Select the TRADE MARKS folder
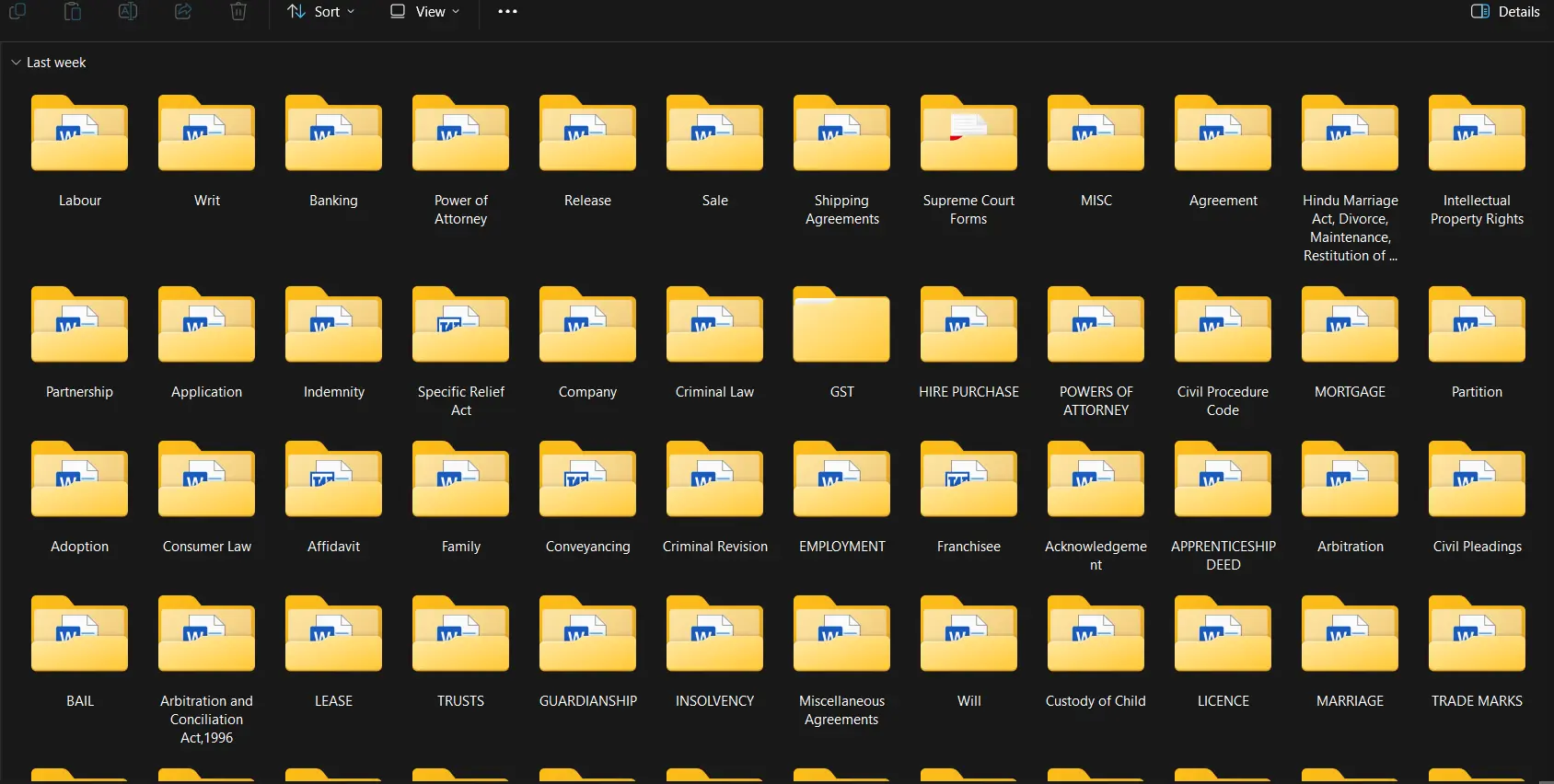Screen dimensions: 1554x784 (1477, 637)
